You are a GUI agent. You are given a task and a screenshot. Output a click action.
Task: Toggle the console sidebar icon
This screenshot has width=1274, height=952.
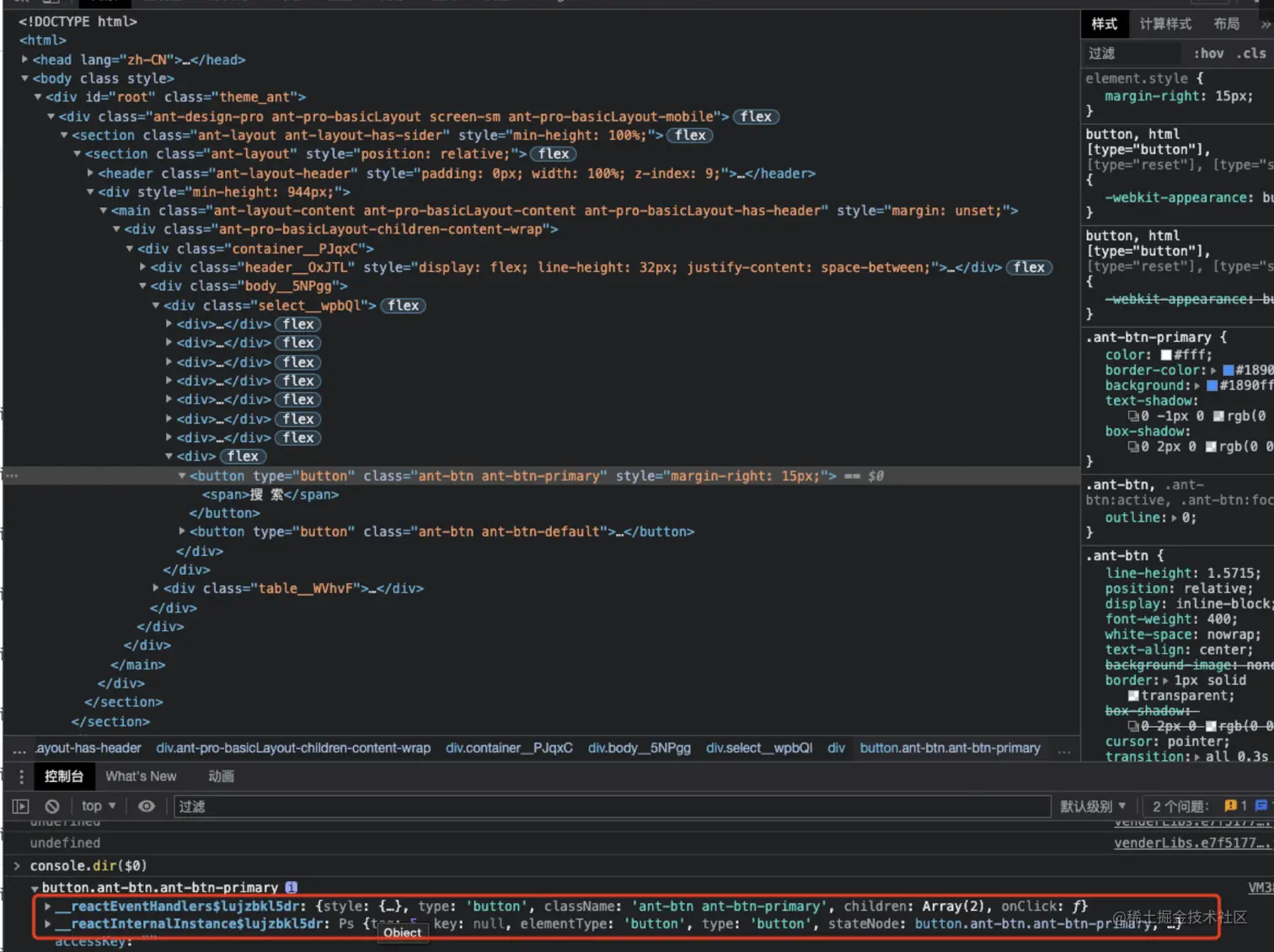click(21, 806)
